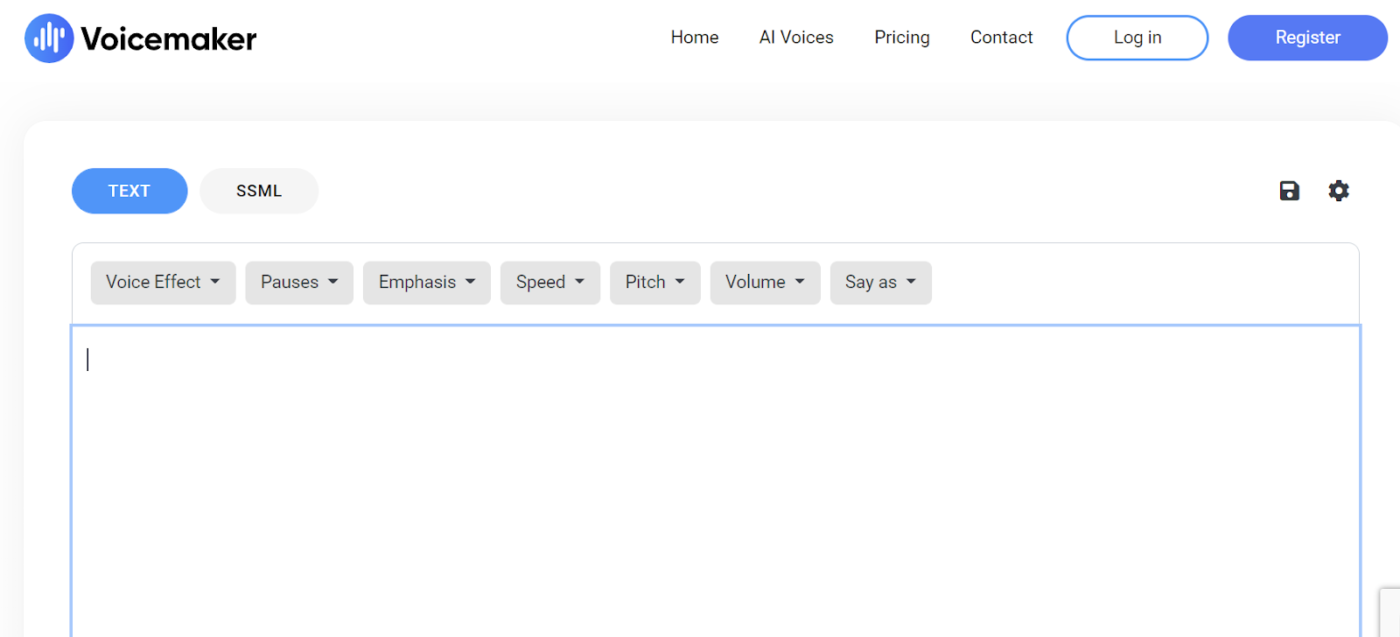The image size is (1400, 637).
Task: Switch to the TEXT input tab
Action: tap(129, 191)
